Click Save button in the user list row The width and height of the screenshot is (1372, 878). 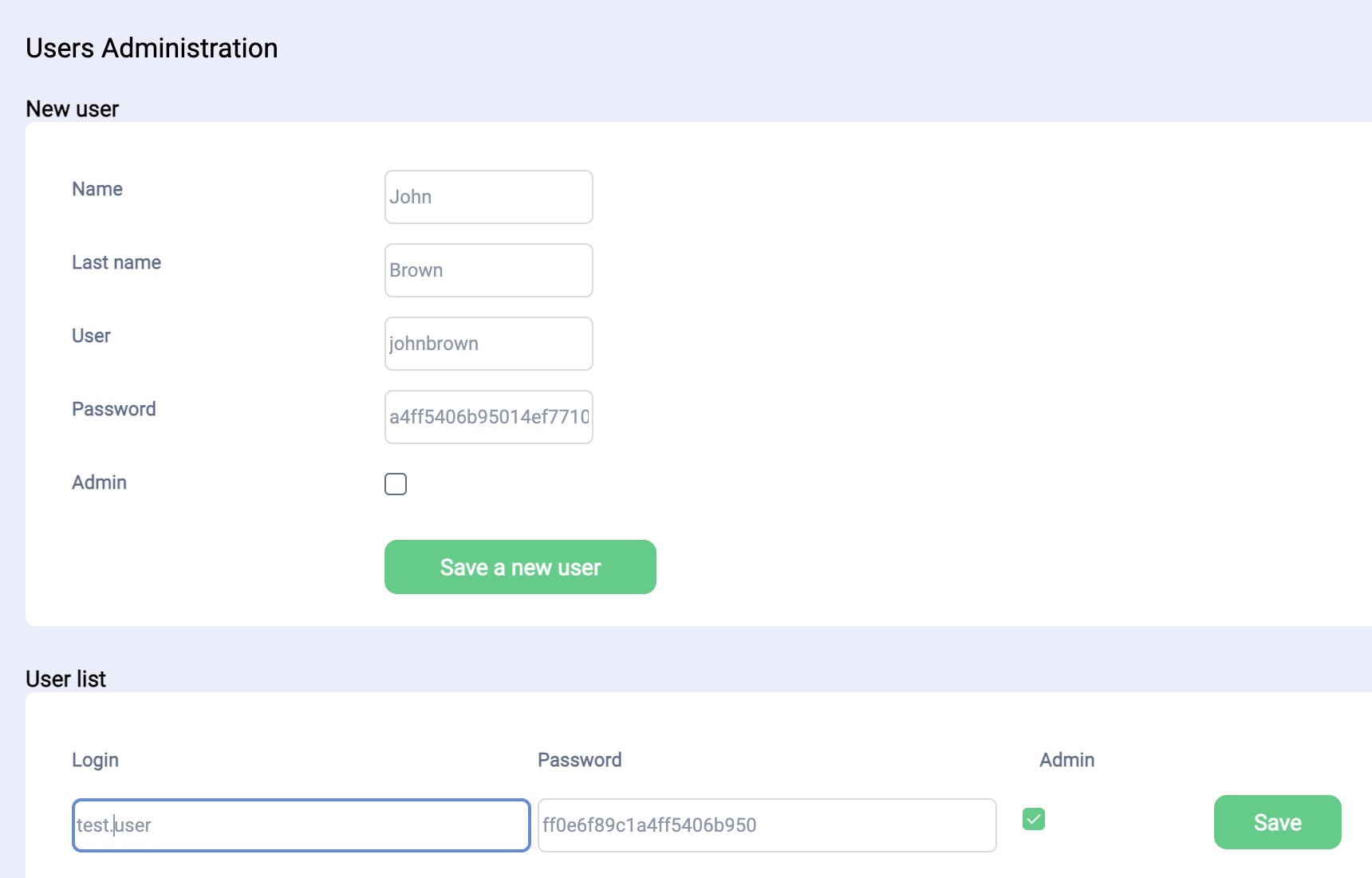[x=1277, y=822]
